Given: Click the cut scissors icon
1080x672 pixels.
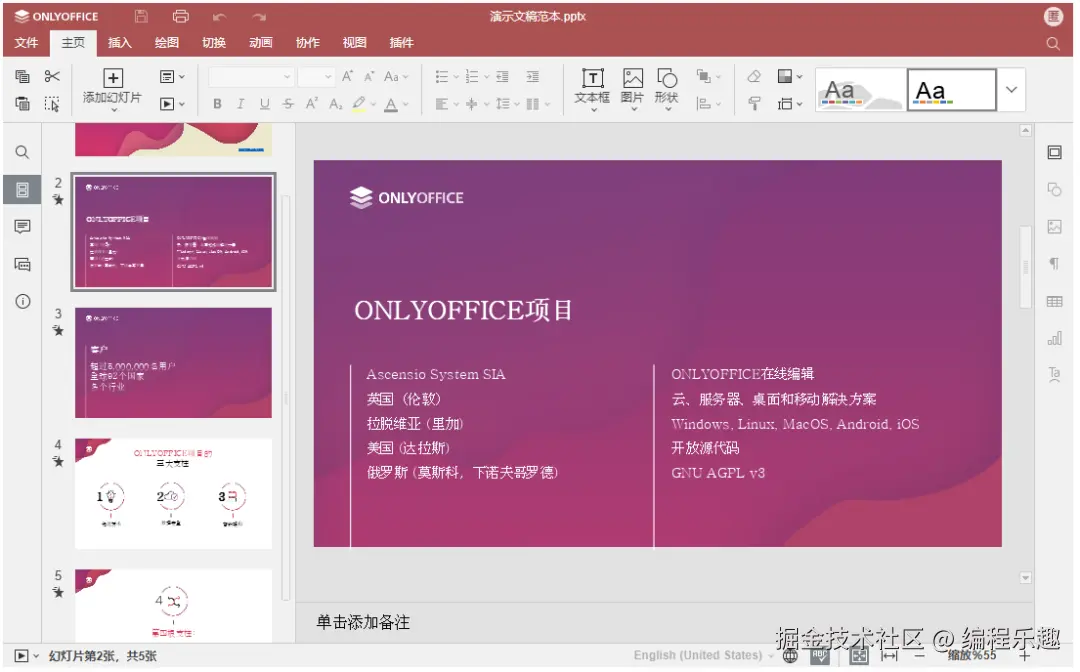Looking at the screenshot, I should tap(52, 76).
